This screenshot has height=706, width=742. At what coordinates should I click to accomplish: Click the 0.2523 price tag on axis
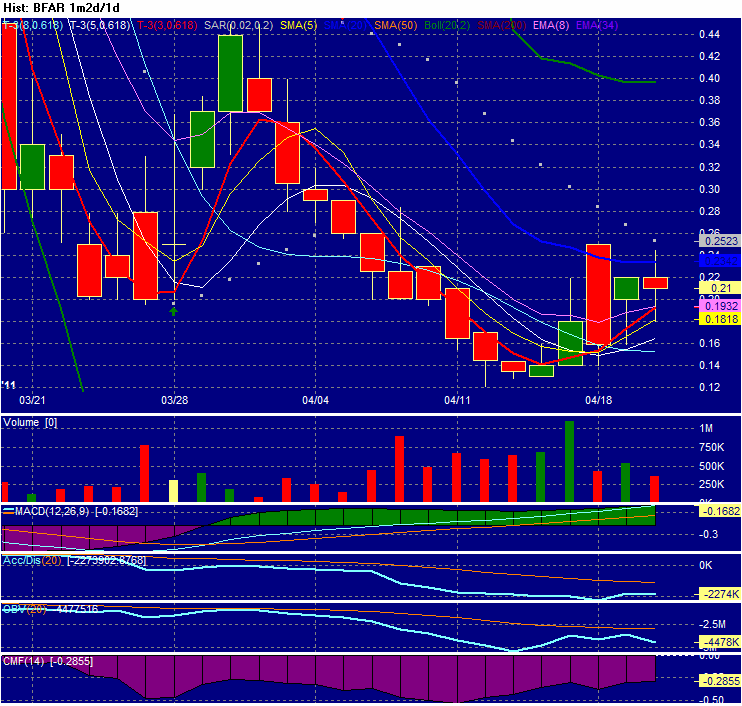pos(720,241)
